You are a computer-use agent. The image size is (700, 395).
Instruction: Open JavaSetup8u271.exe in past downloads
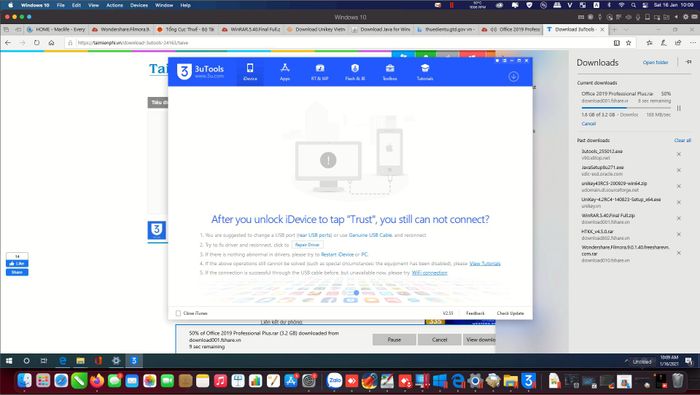coord(603,167)
